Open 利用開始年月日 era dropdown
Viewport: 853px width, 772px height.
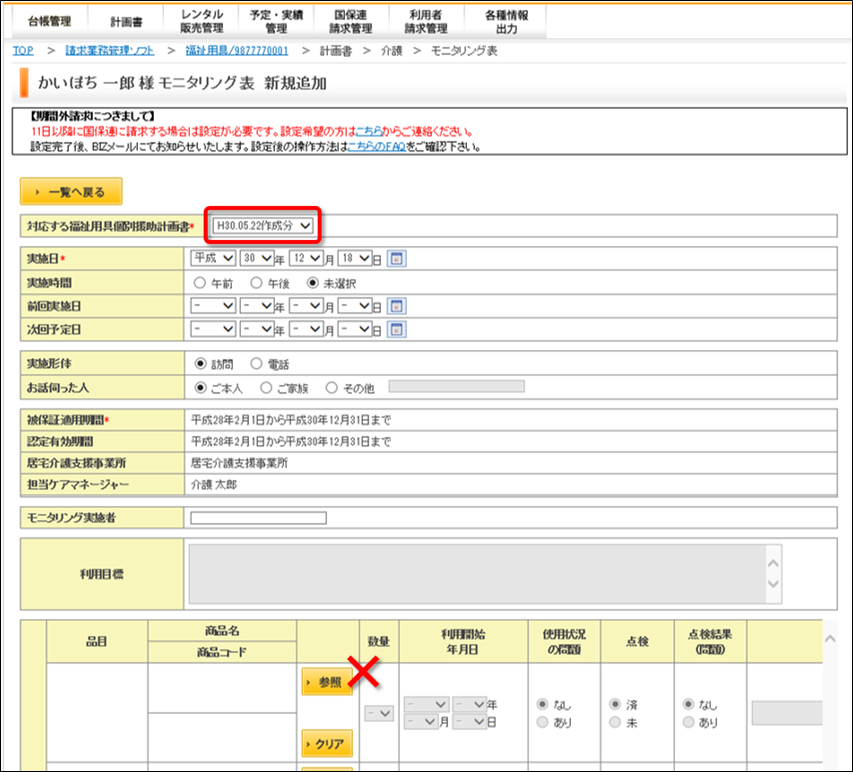[x=426, y=704]
